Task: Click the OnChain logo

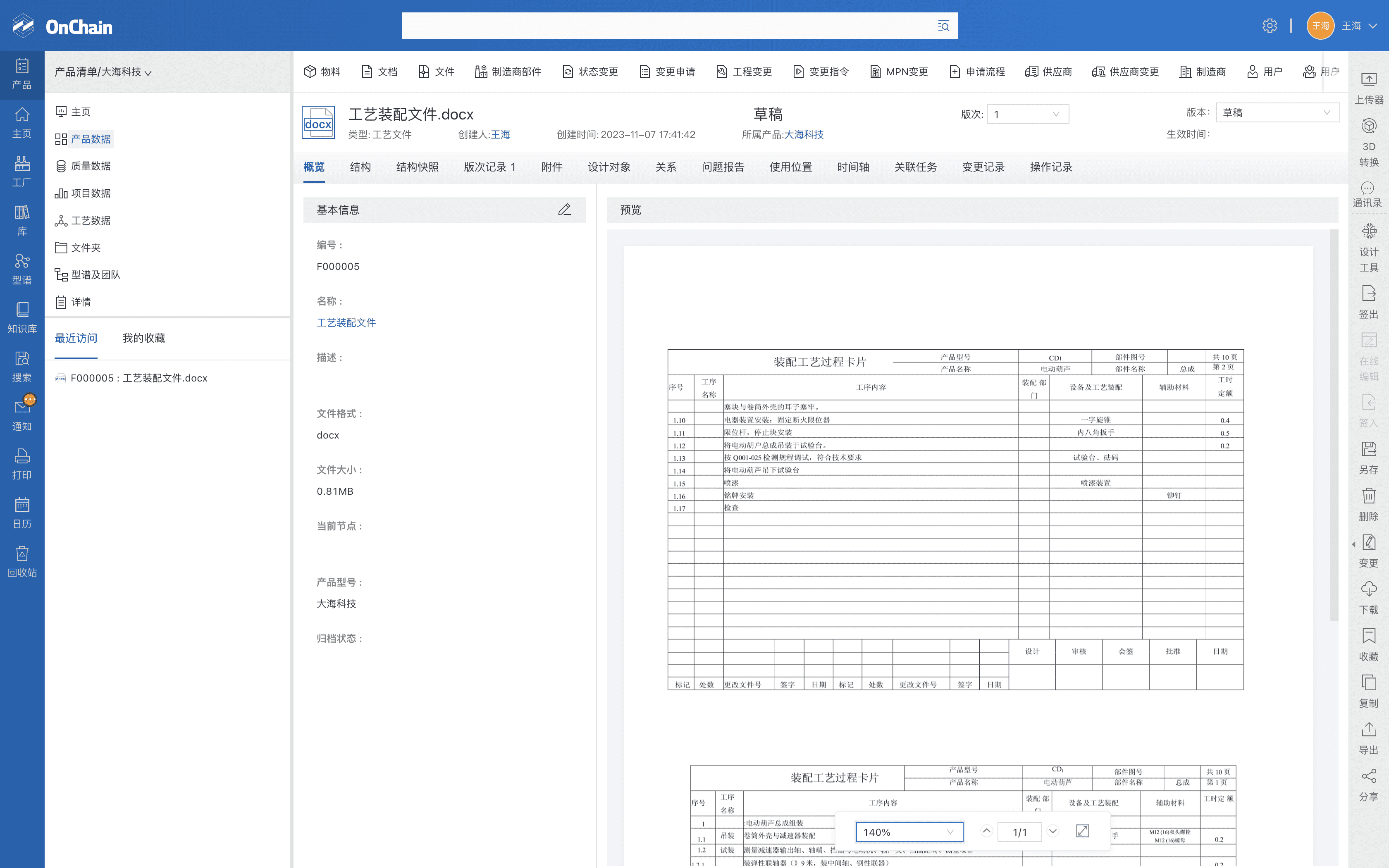Action: 62,26
